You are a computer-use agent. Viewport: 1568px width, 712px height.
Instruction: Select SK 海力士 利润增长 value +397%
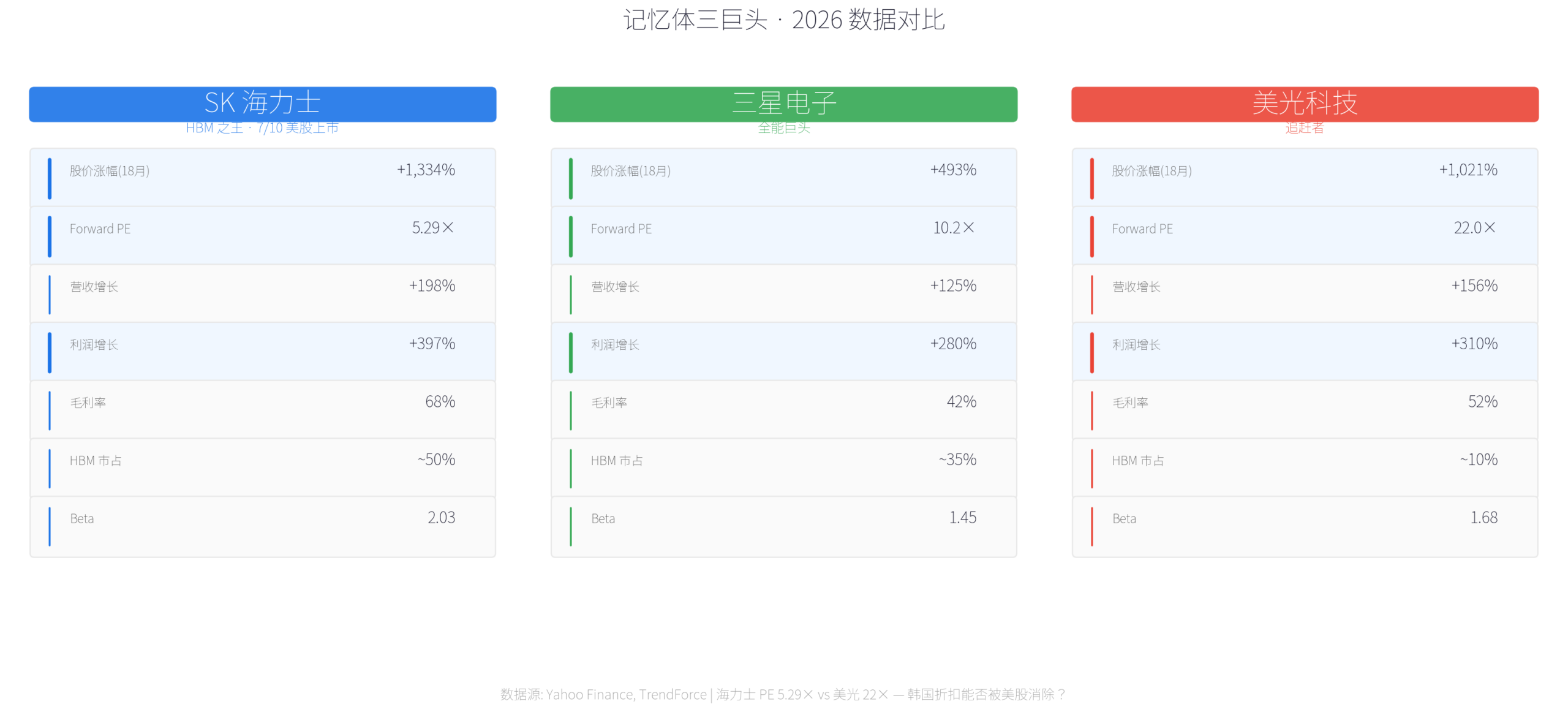tap(432, 344)
